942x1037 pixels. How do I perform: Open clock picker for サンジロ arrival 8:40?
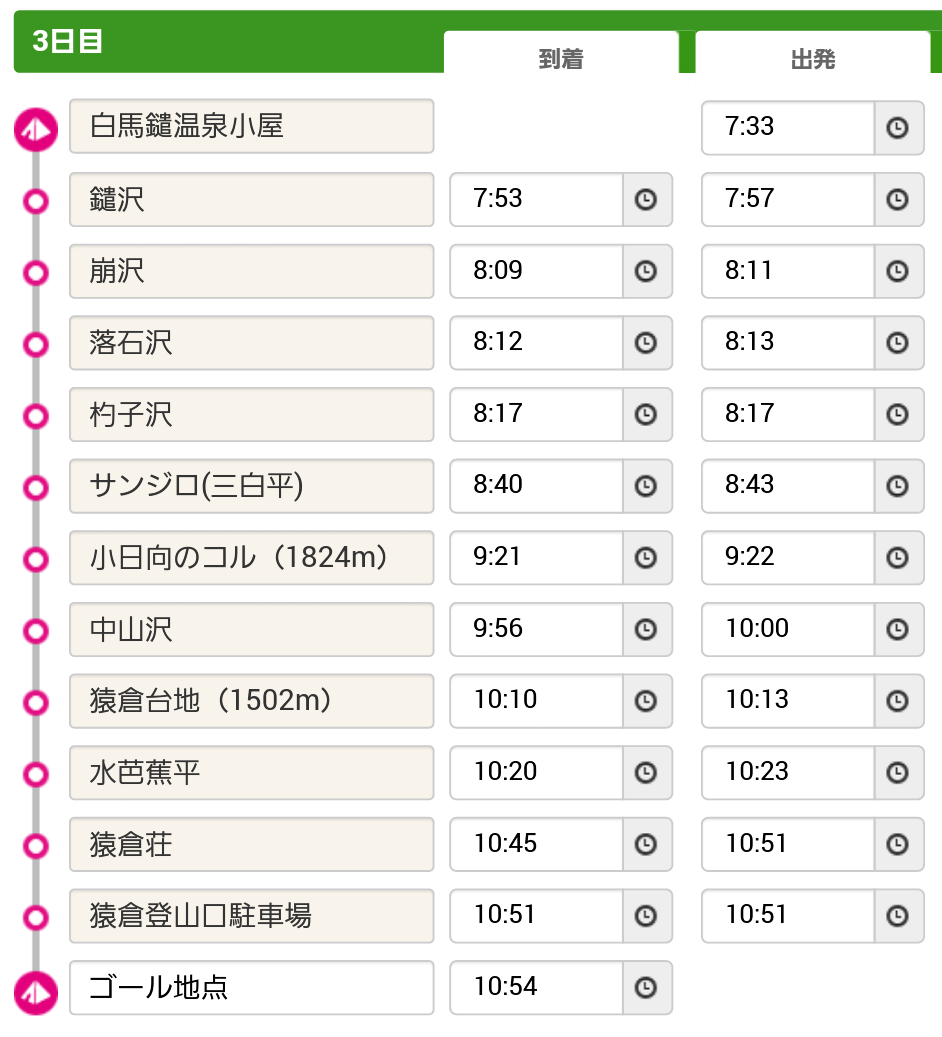pyautogui.click(x=646, y=486)
